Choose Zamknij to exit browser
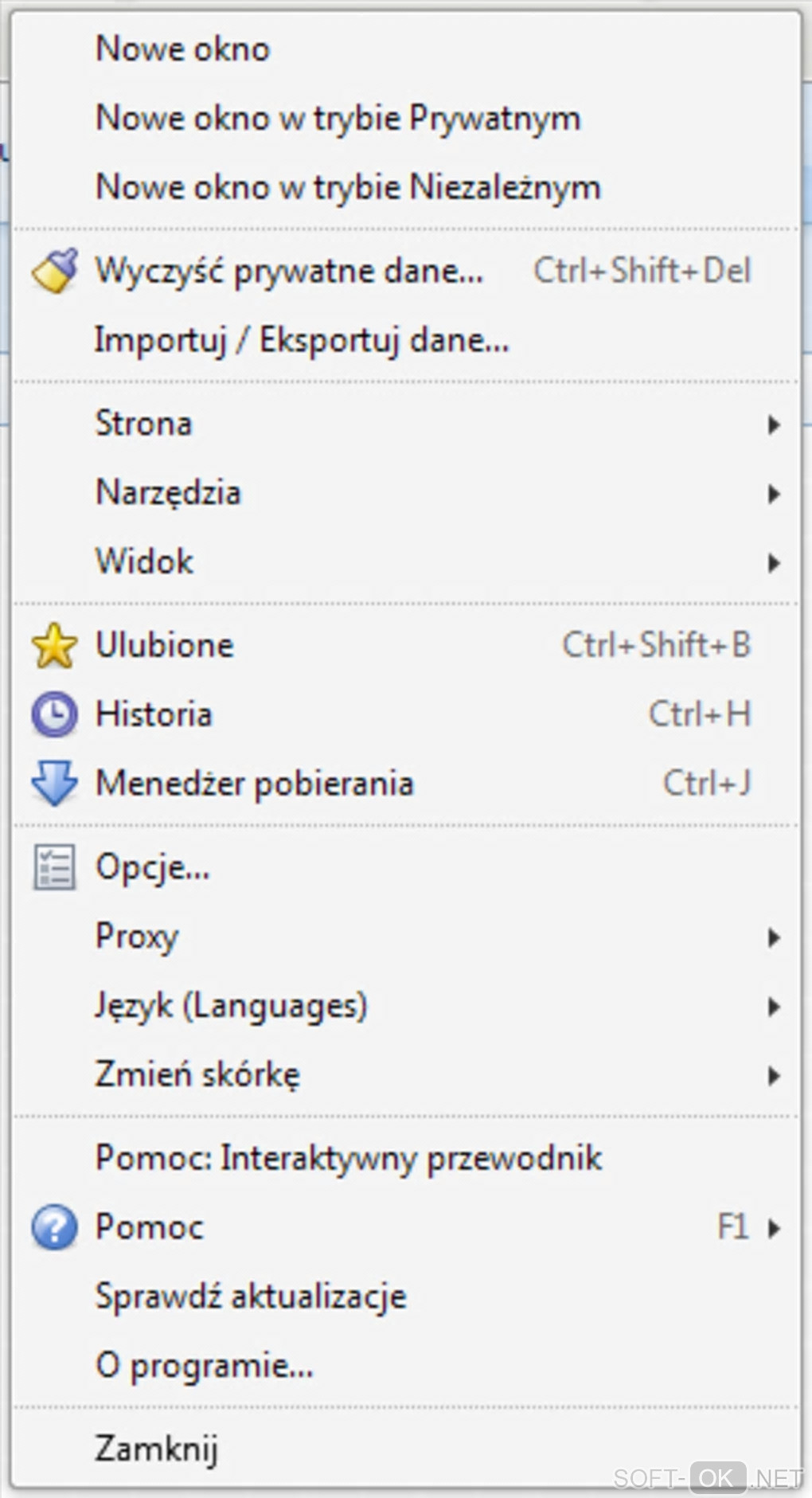This screenshot has height=1498, width=812. 157,1449
